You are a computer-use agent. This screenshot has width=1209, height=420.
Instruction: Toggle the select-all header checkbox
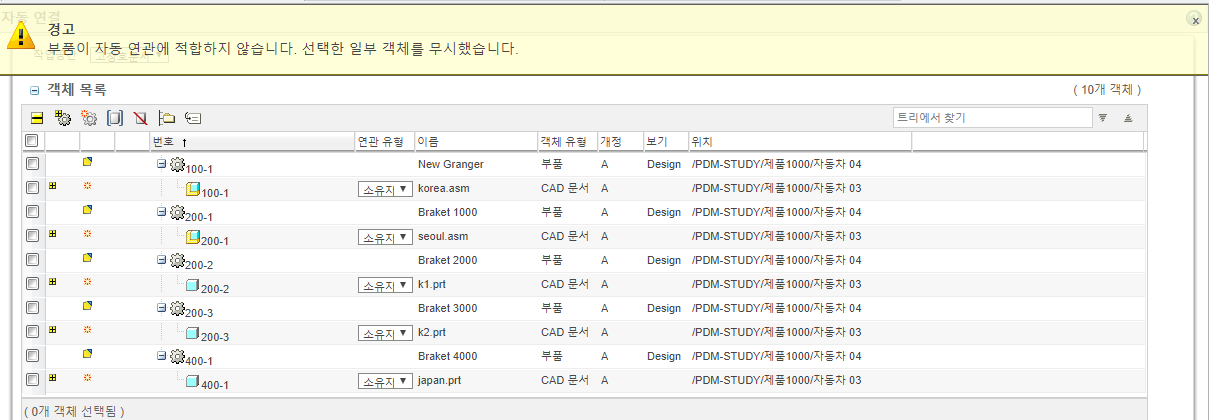coord(32,141)
